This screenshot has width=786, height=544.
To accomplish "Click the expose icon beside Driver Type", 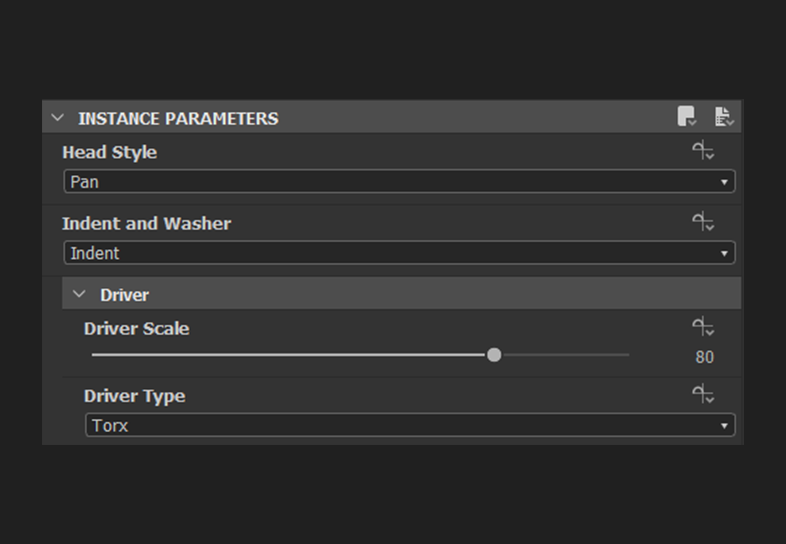I will click(x=703, y=396).
